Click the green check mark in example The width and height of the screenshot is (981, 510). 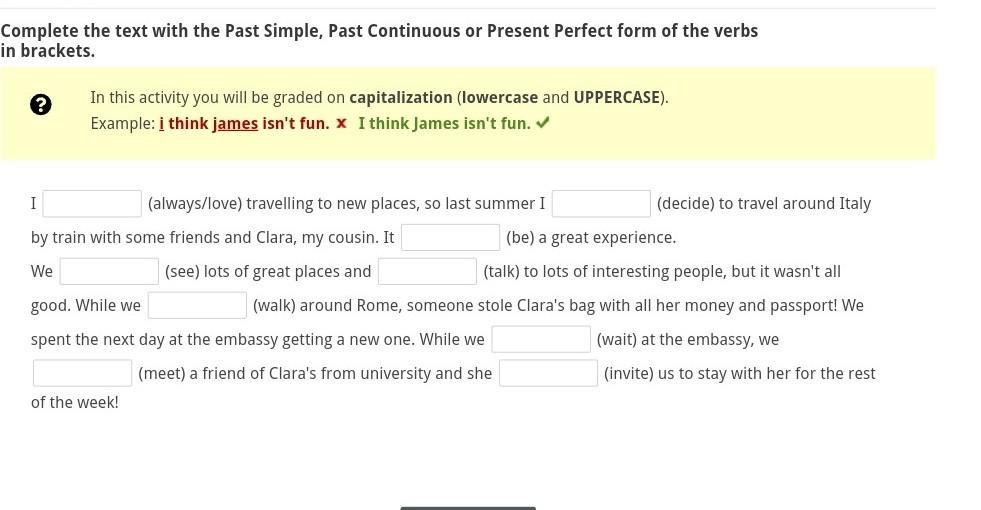pos(542,123)
